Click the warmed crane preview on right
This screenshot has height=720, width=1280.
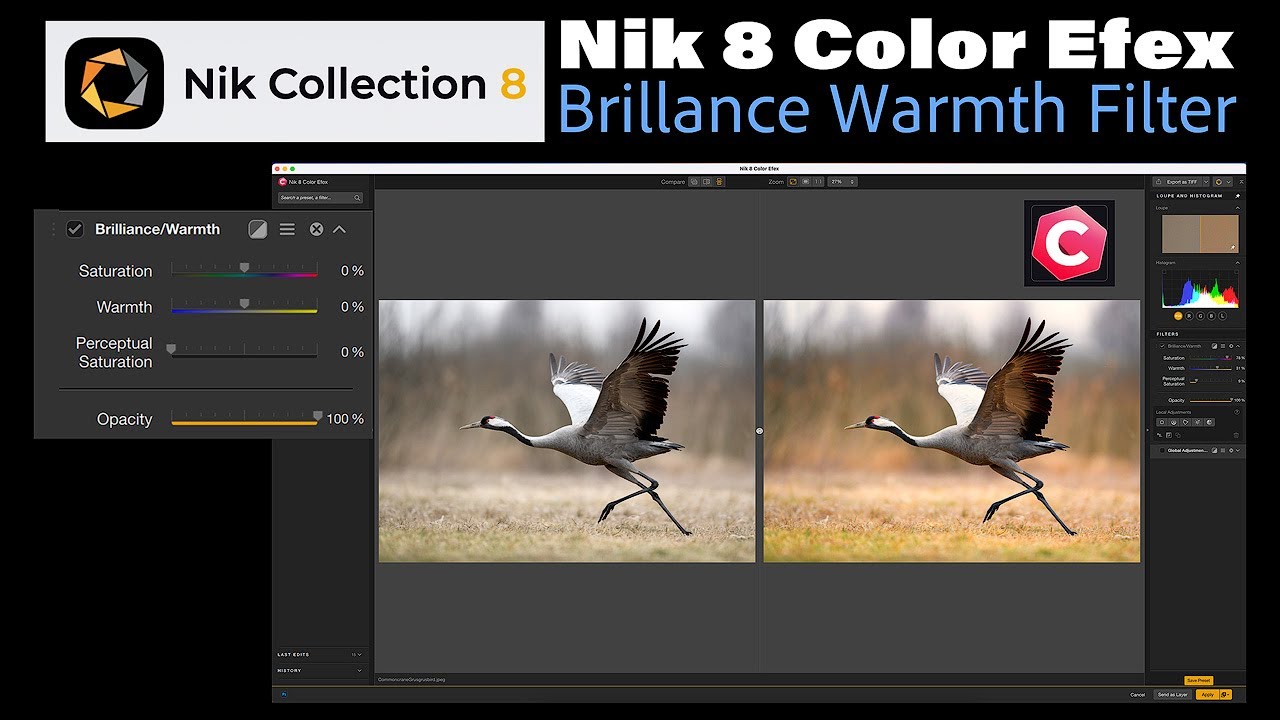(x=952, y=431)
